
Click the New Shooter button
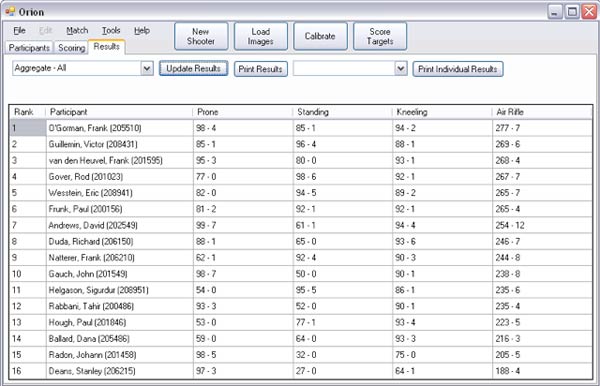201,36
